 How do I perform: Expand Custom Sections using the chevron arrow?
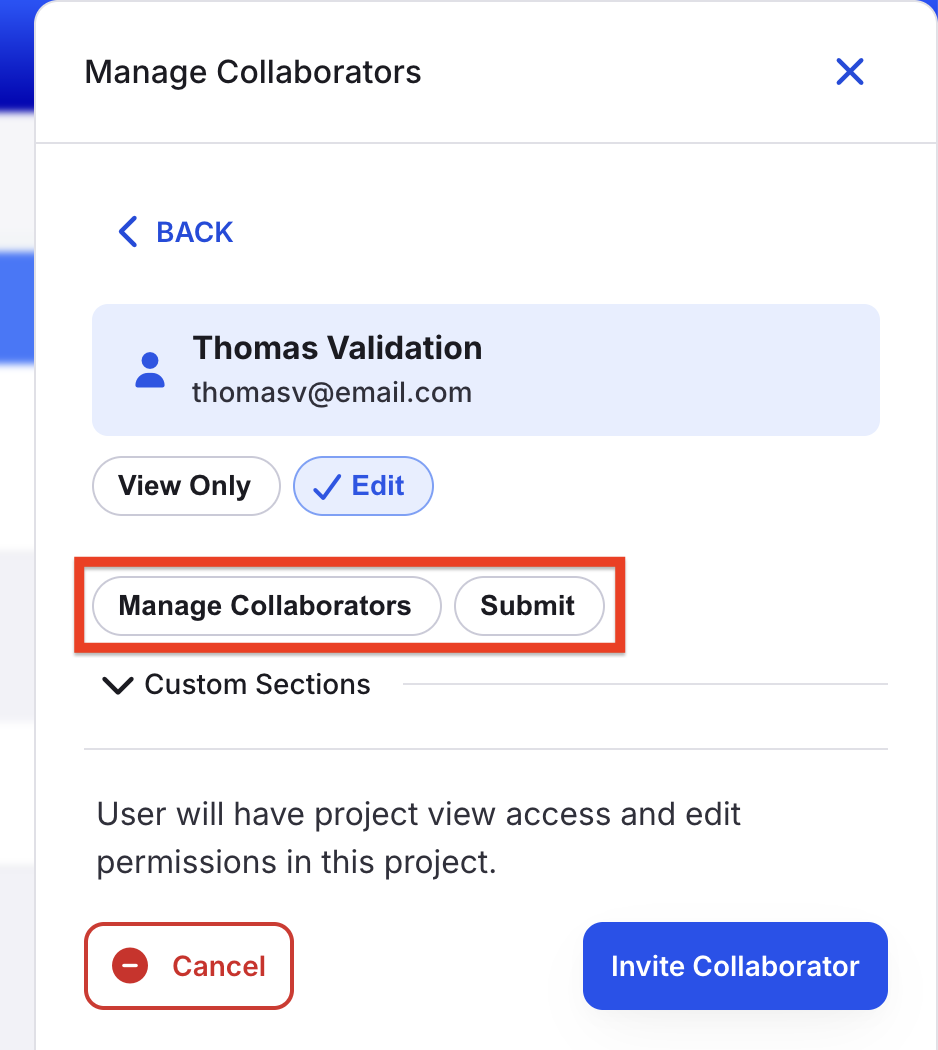(117, 685)
